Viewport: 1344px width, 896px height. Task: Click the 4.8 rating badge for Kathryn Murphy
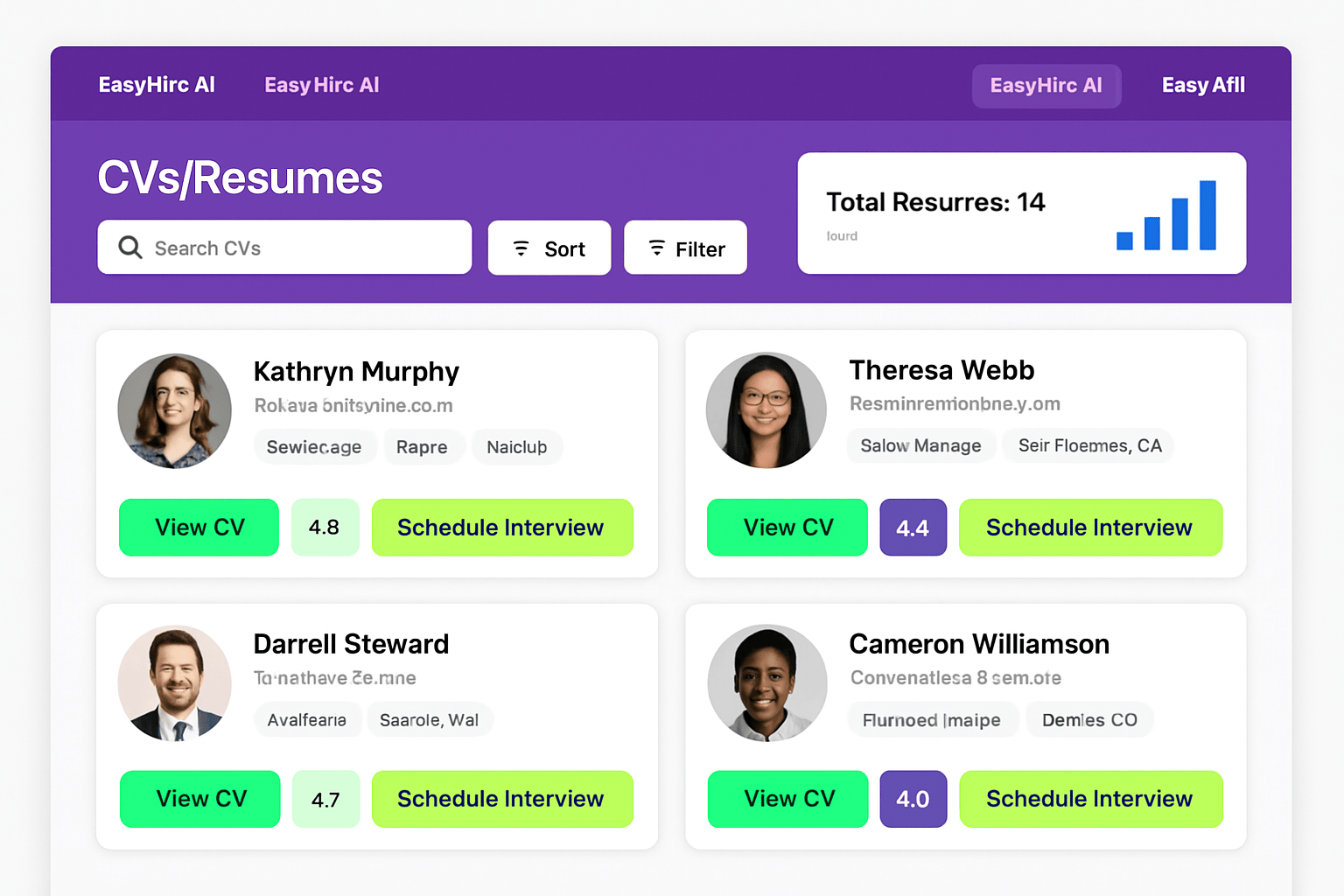325,527
